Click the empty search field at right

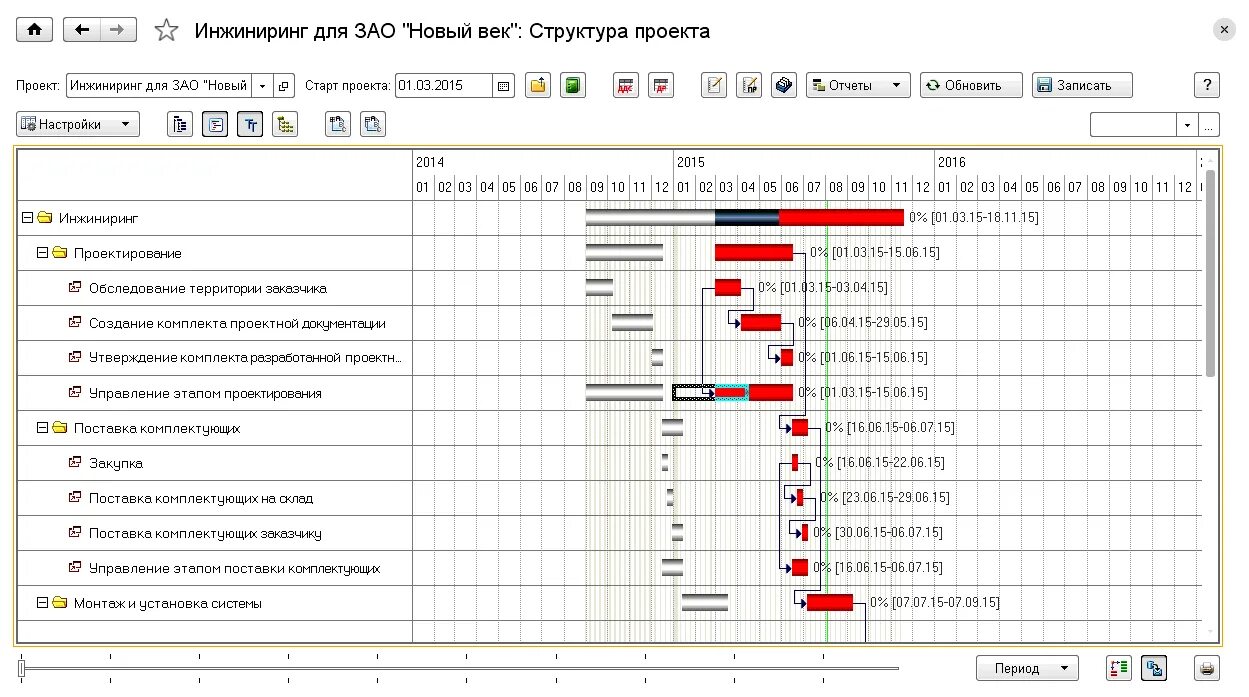pos(1133,125)
